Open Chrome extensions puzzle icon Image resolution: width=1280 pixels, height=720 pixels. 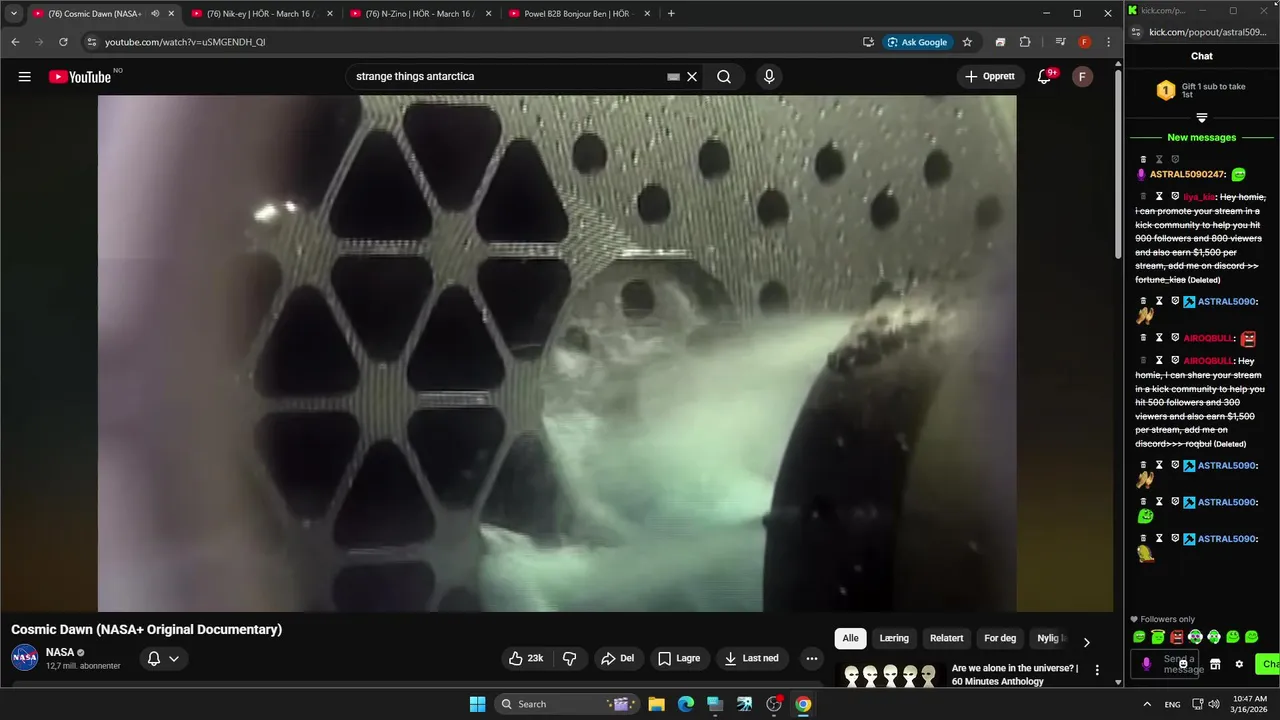pyautogui.click(x=1025, y=42)
